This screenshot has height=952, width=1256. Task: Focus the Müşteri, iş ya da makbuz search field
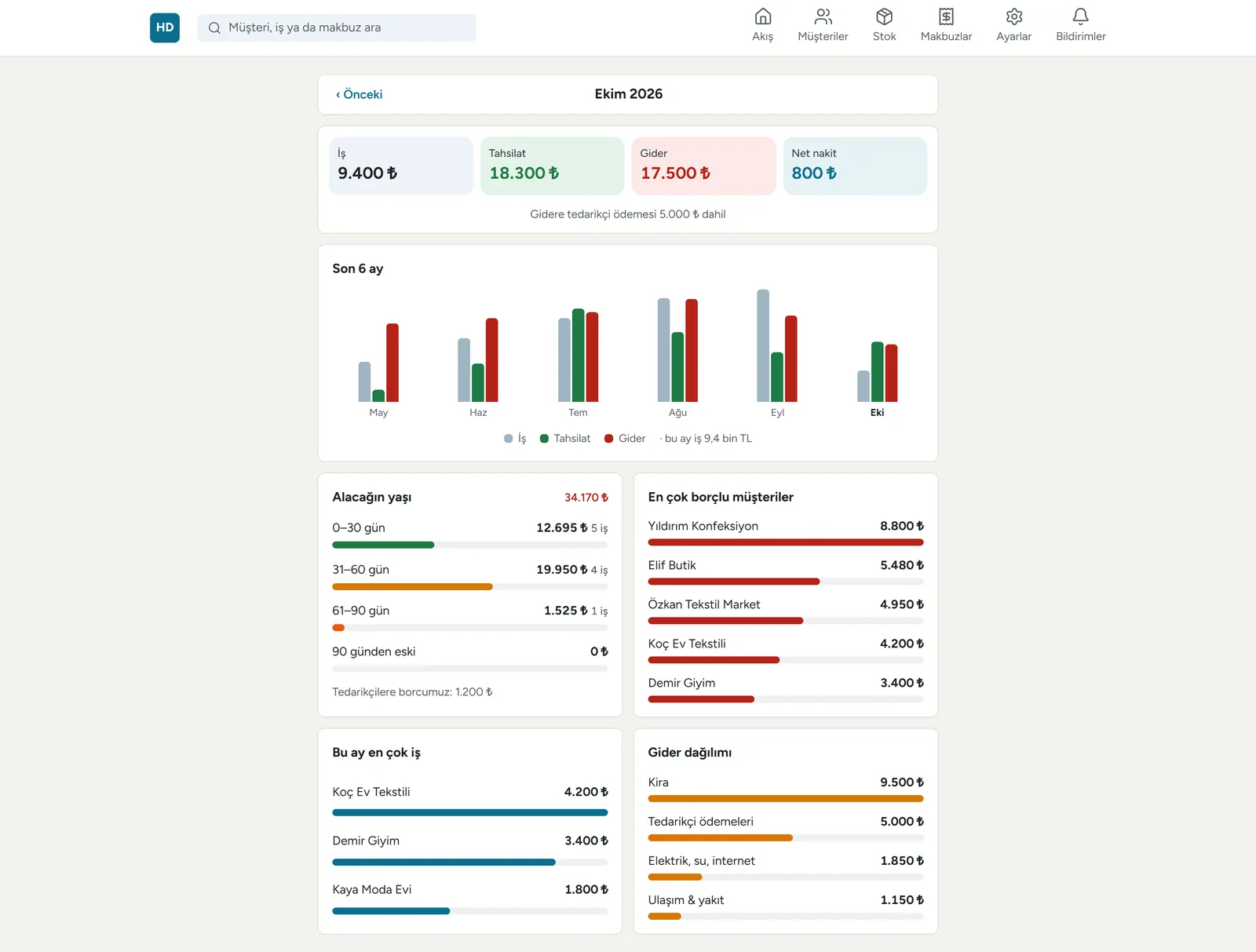pyautogui.click(x=336, y=27)
